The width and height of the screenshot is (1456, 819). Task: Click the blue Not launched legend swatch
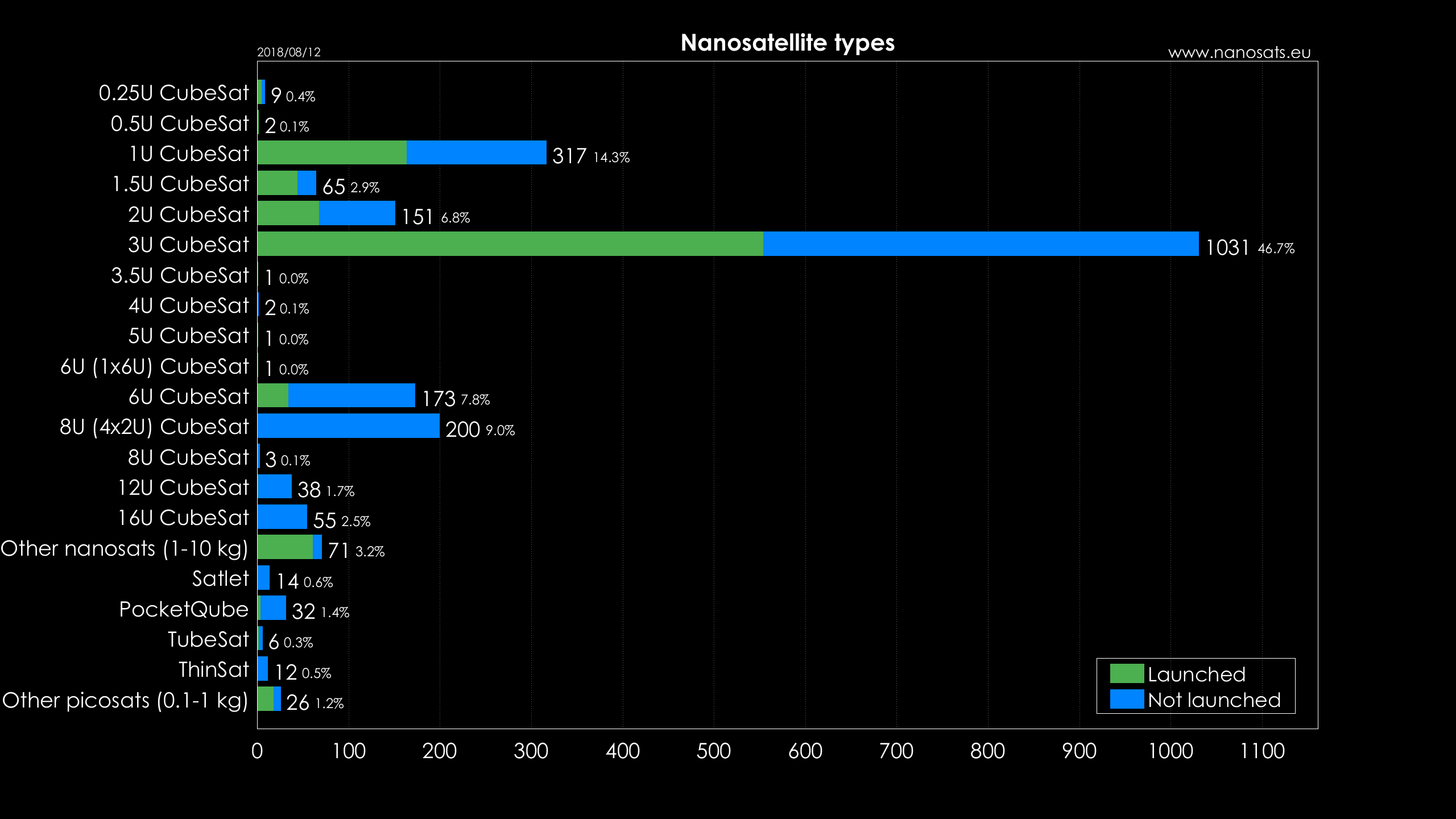point(1126,699)
